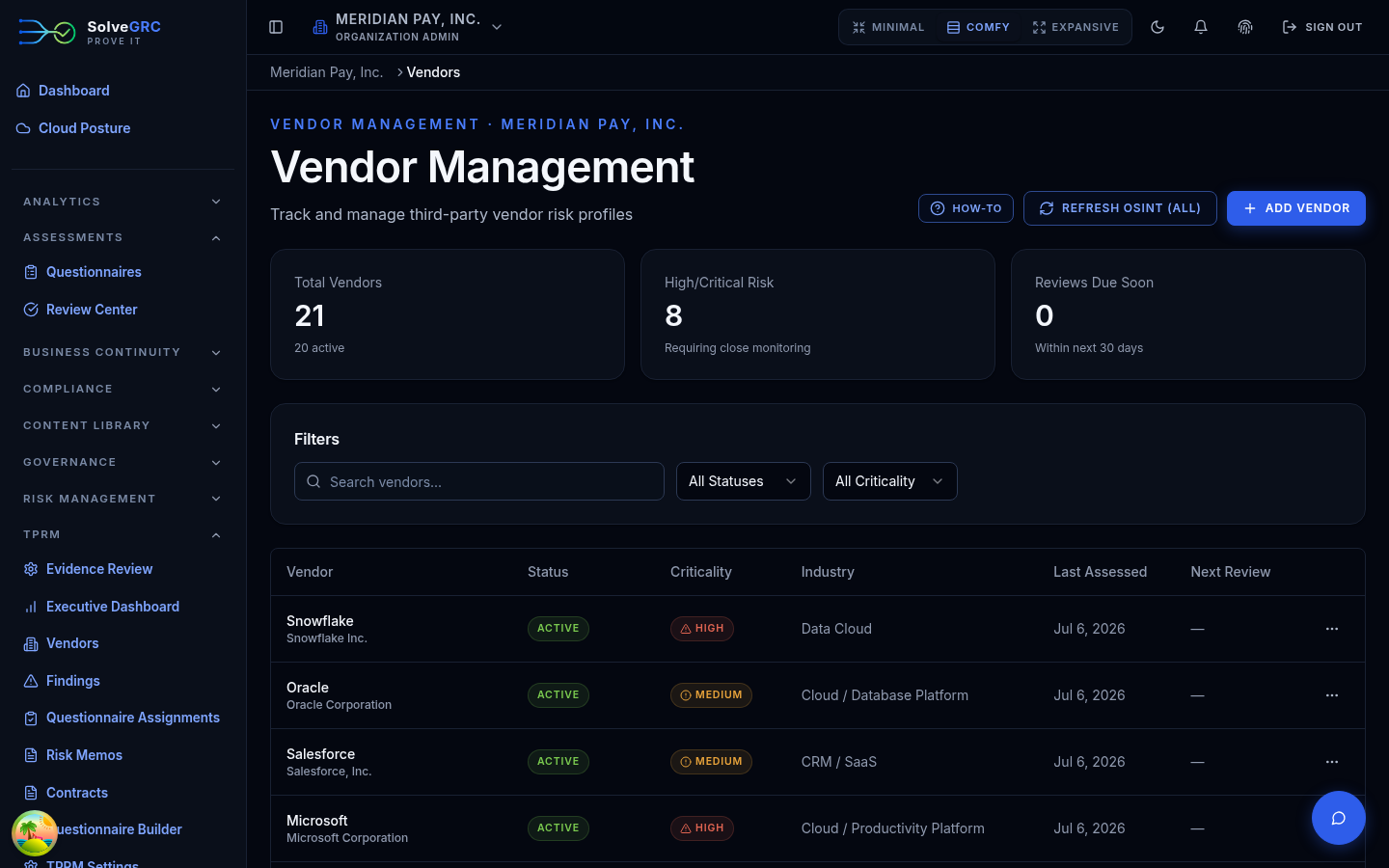Open Risk Memos page

tap(84, 755)
